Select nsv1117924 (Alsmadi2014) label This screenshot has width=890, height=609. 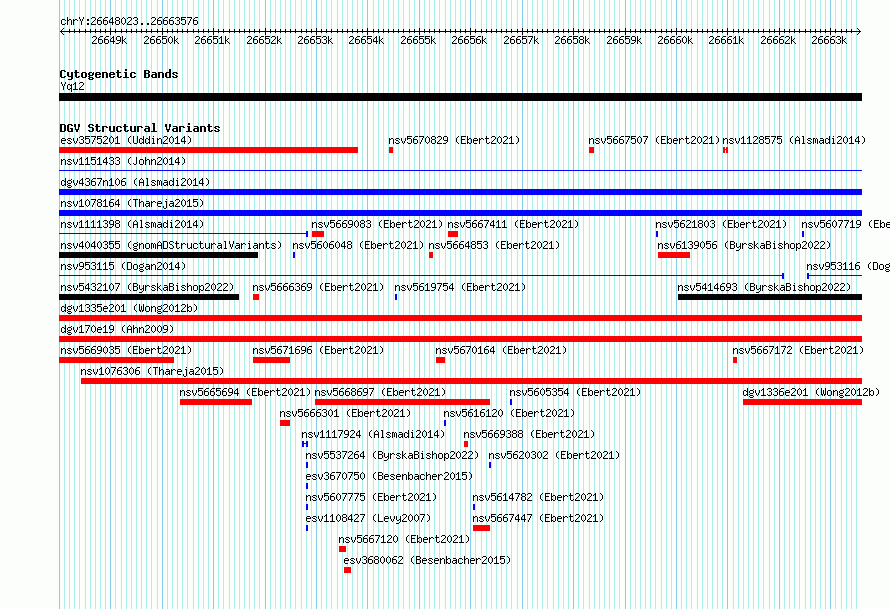click(373, 434)
